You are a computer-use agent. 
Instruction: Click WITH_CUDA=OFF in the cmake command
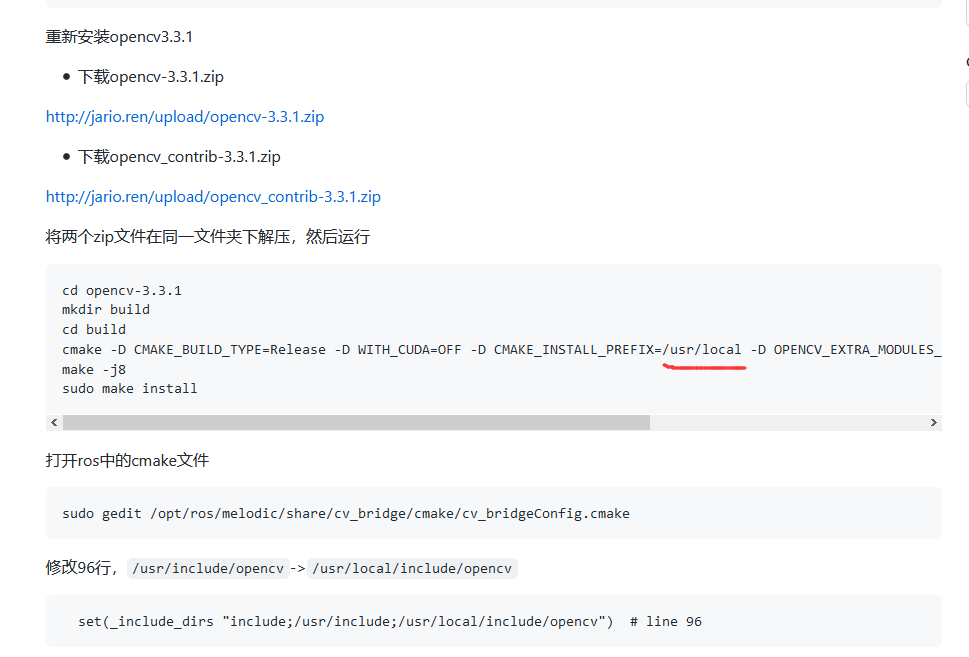[409, 350]
